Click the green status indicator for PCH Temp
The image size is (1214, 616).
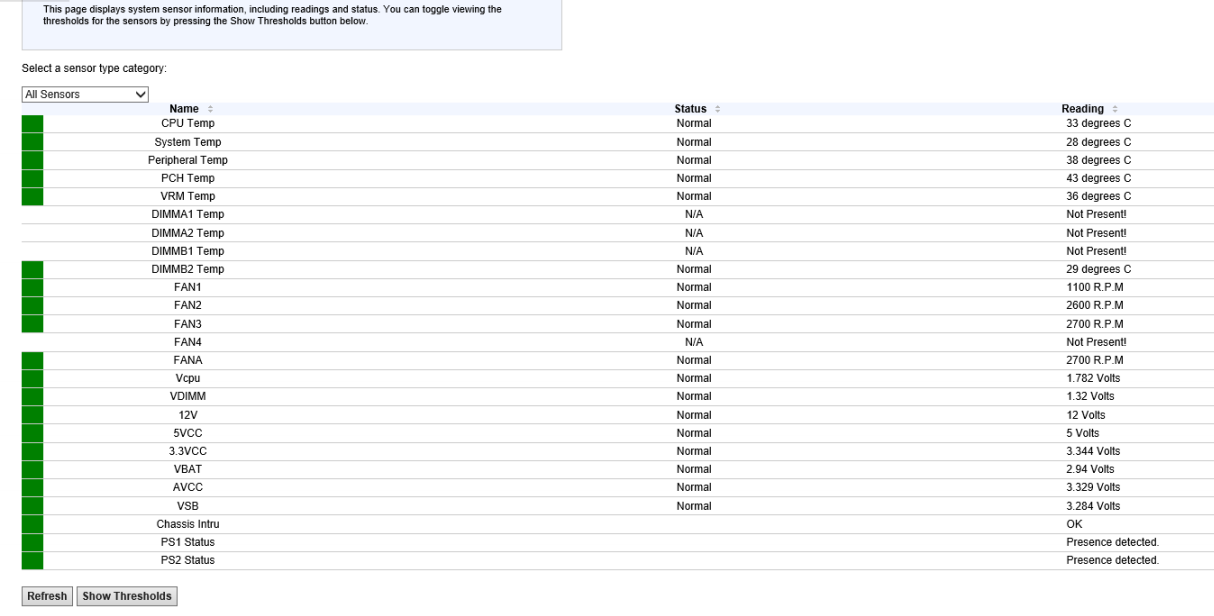(33, 178)
